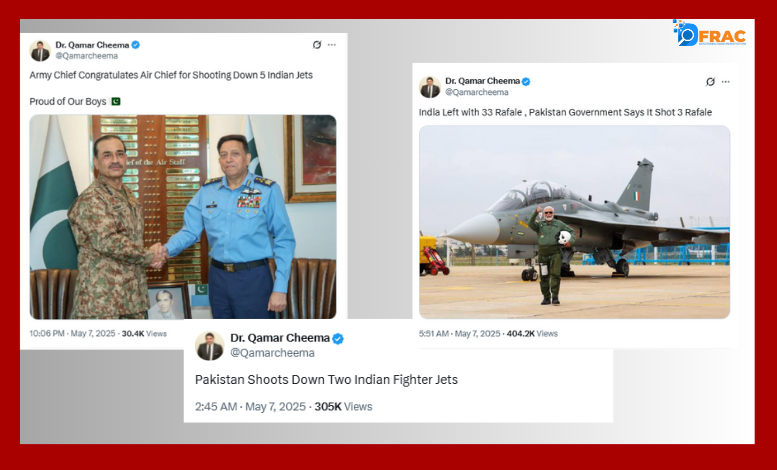Click 10:06 PM May 7, 2025 timestamp
Viewport: 777px width, 470px height.
[72, 334]
